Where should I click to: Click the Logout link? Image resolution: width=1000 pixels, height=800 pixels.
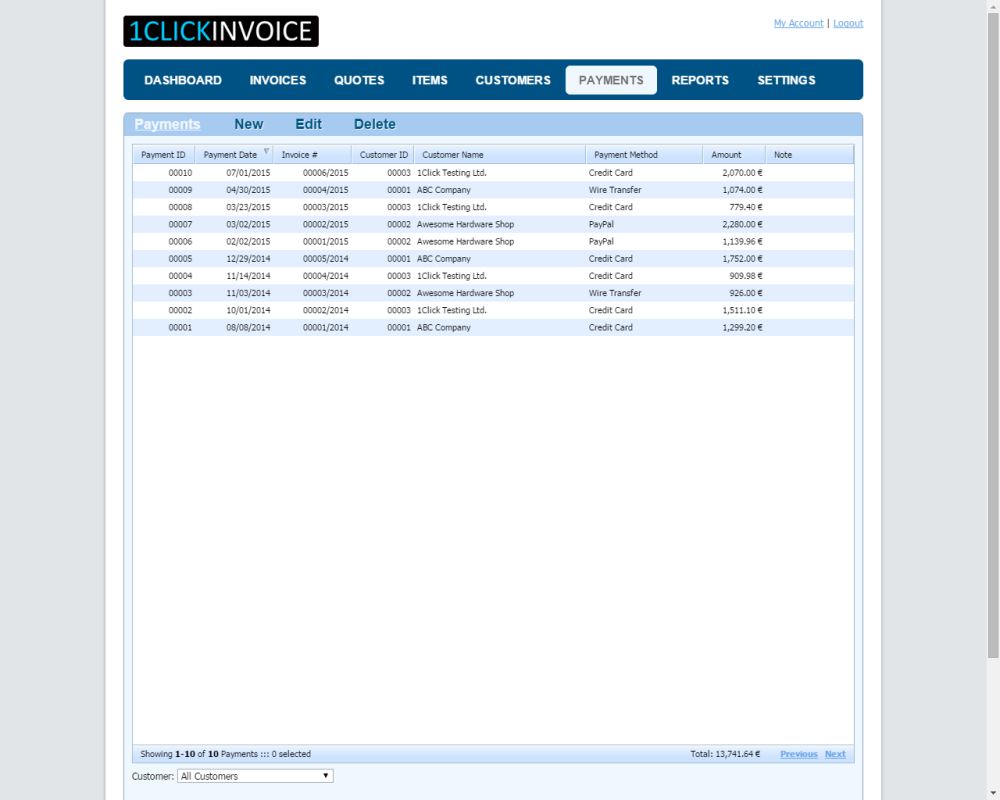[848, 23]
